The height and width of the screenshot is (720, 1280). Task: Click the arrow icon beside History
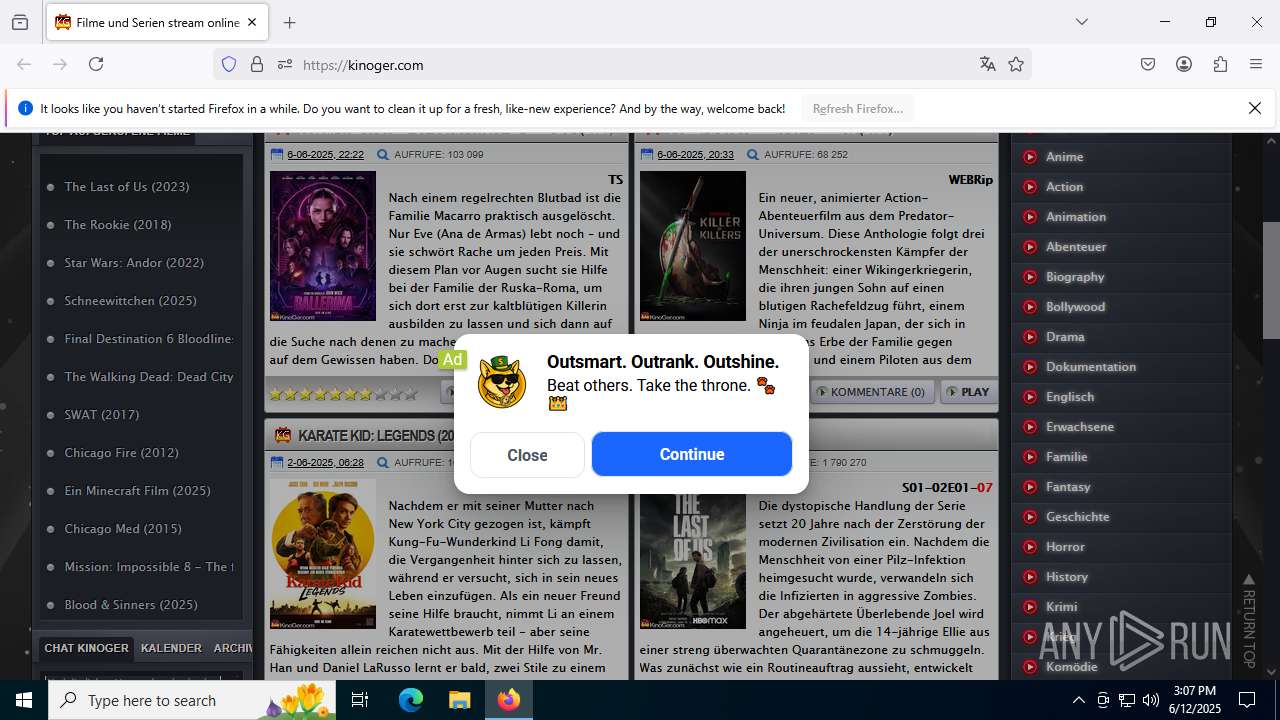pos(1029,576)
